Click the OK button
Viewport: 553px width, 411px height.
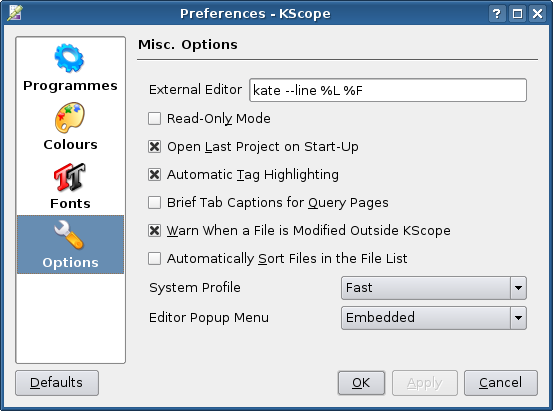pos(361,383)
